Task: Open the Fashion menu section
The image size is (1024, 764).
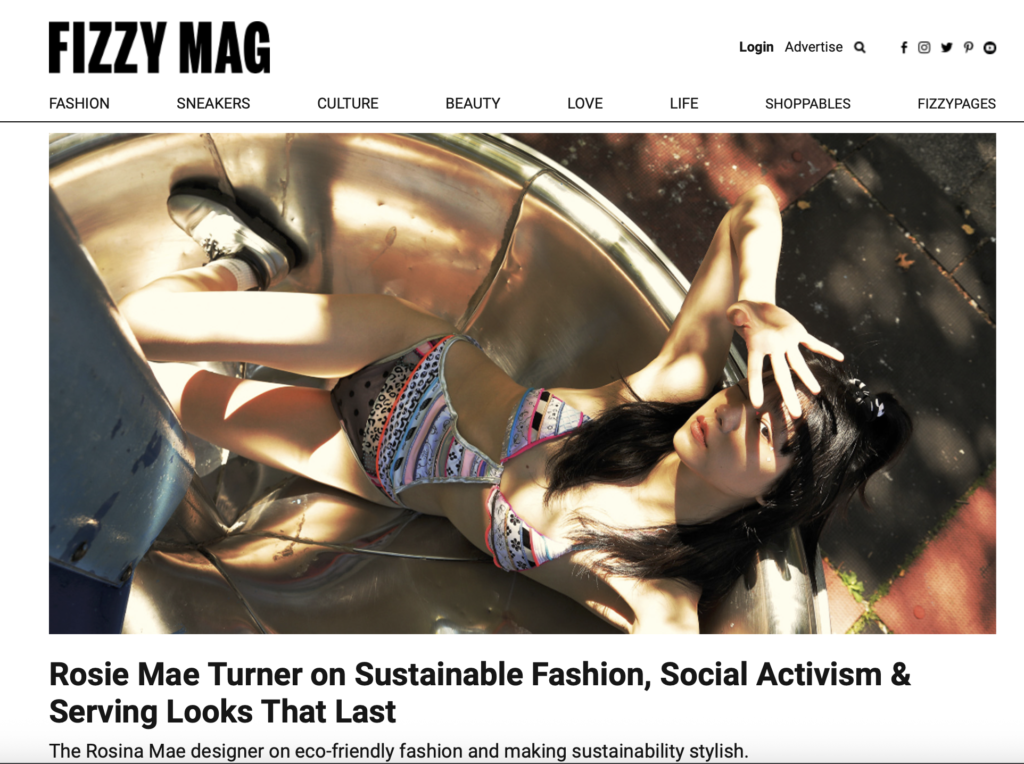Action: point(79,103)
